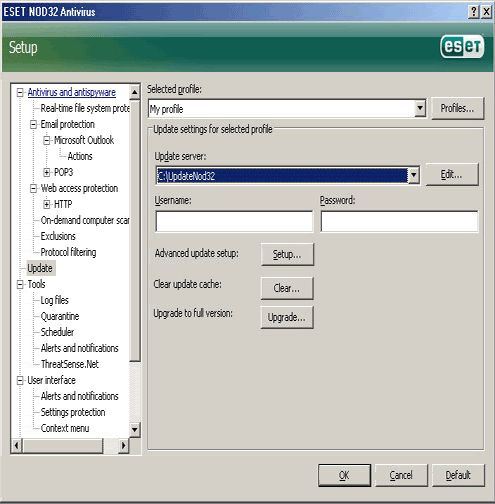Click the tree's horizontal scrollbar thumb
The image size is (495, 504).
tap(63, 445)
